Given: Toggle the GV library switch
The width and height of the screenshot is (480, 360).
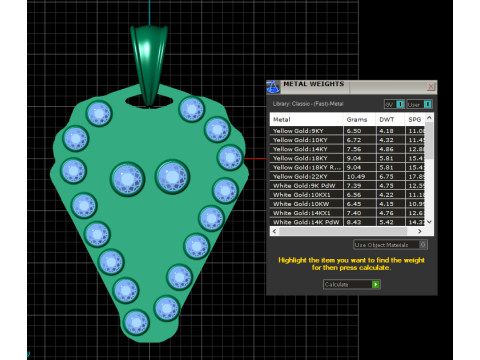Looking at the screenshot, I should pos(394,104).
